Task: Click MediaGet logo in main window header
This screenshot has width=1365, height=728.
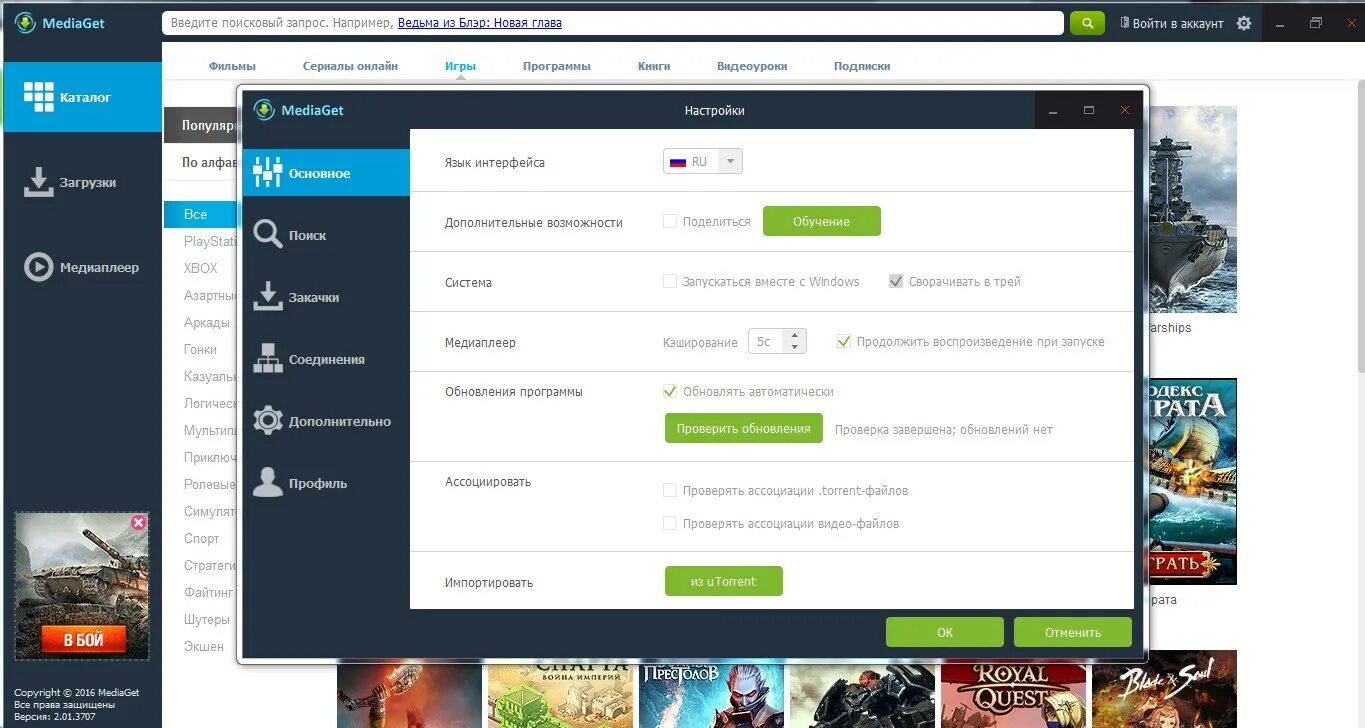Action: (x=59, y=23)
